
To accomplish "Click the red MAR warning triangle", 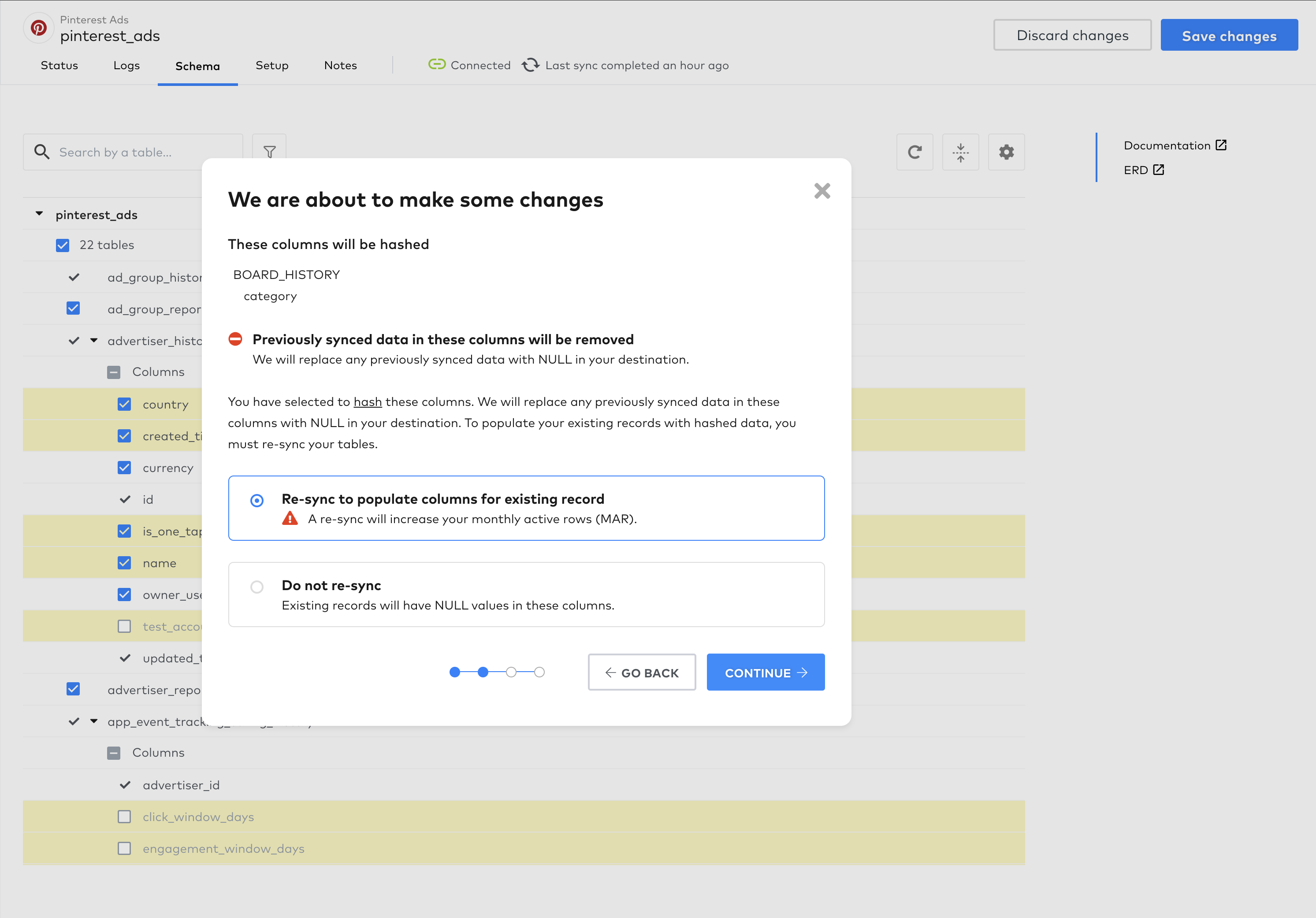I will (x=290, y=519).
